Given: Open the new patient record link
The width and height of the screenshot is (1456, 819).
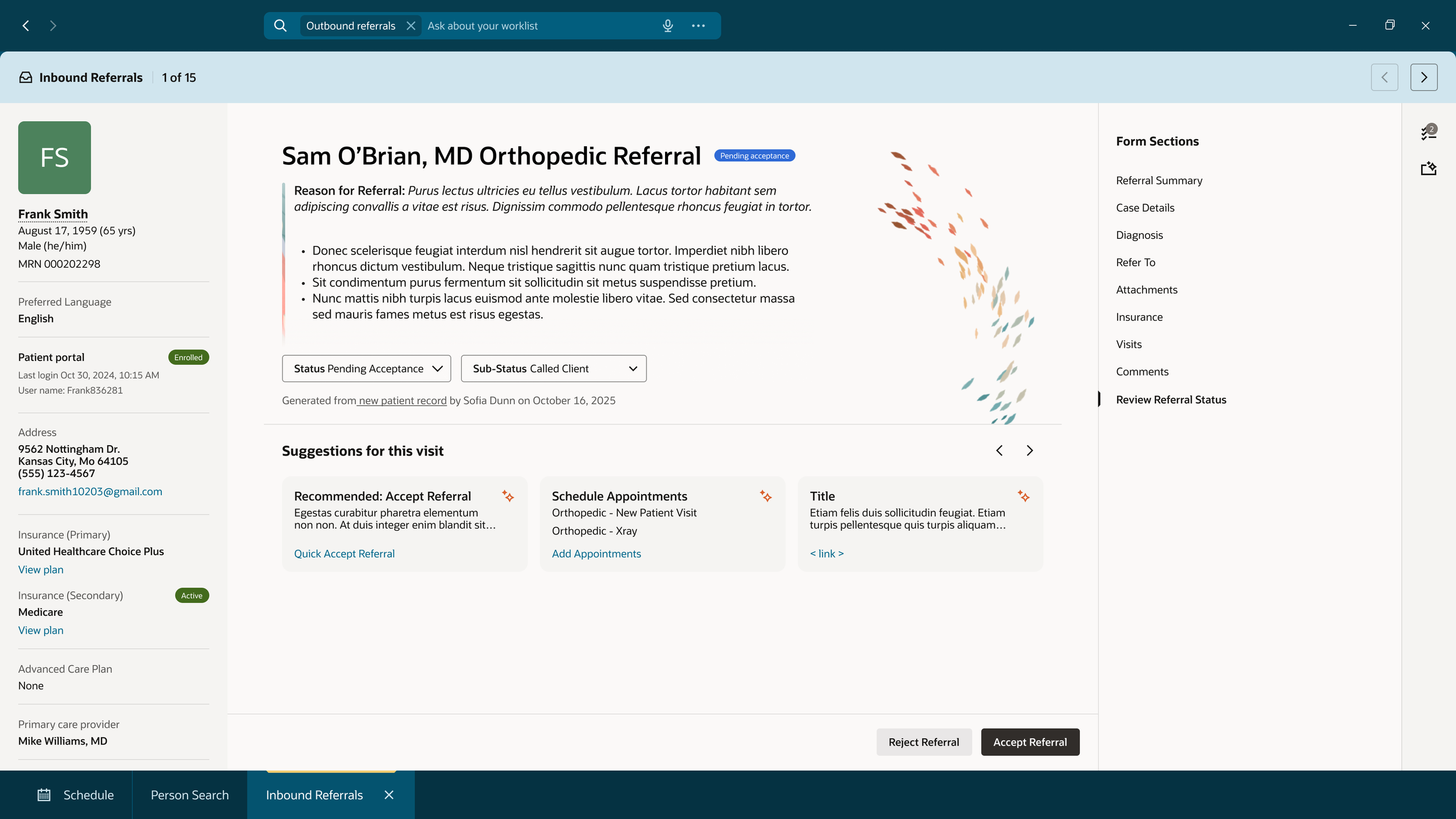Looking at the screenshot, I should click(402, 400).
